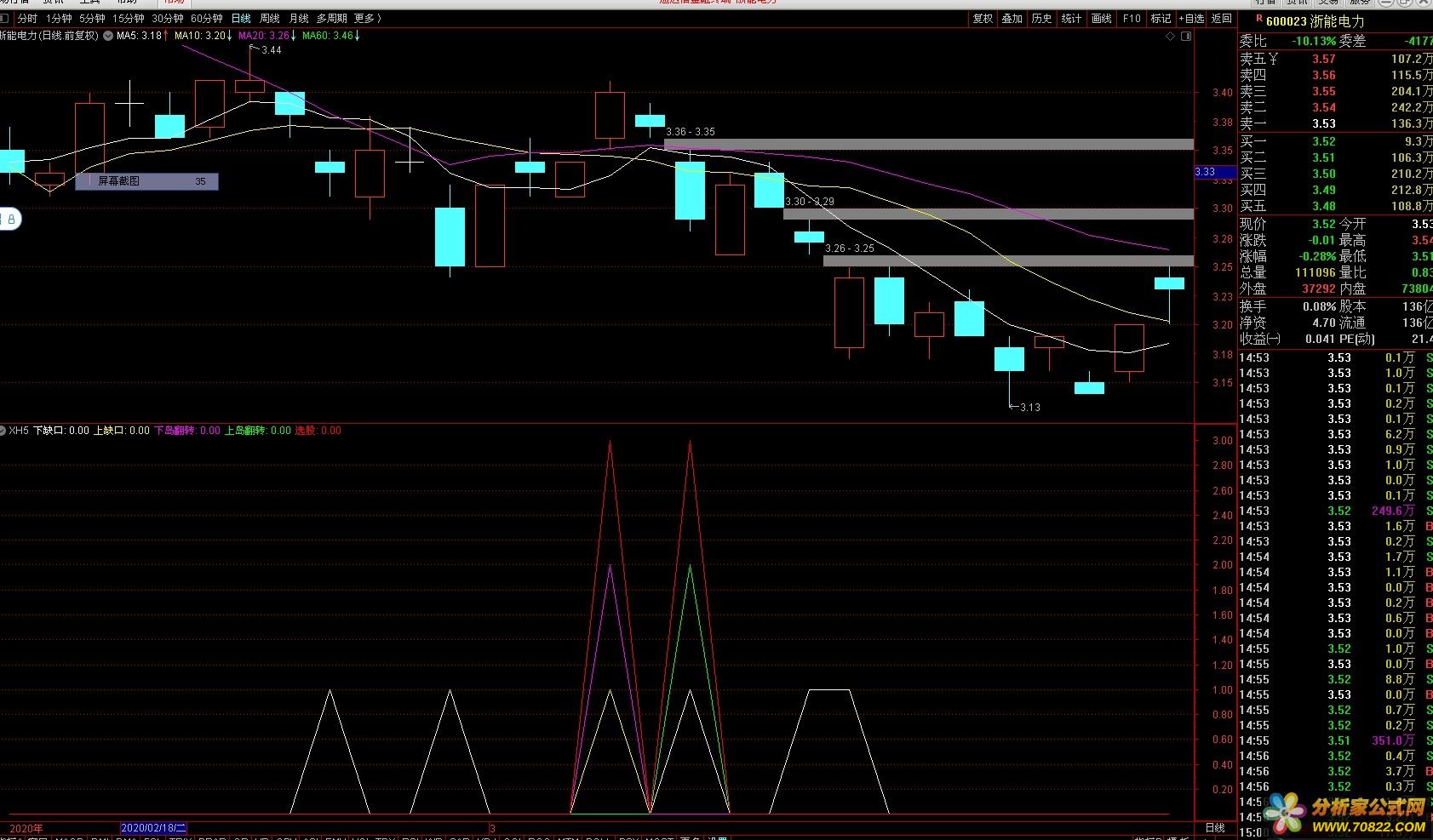Click the 上岛翻转: 0.00 indicator value
This screenshot has width=1433, height=840.
pos(257,431)
